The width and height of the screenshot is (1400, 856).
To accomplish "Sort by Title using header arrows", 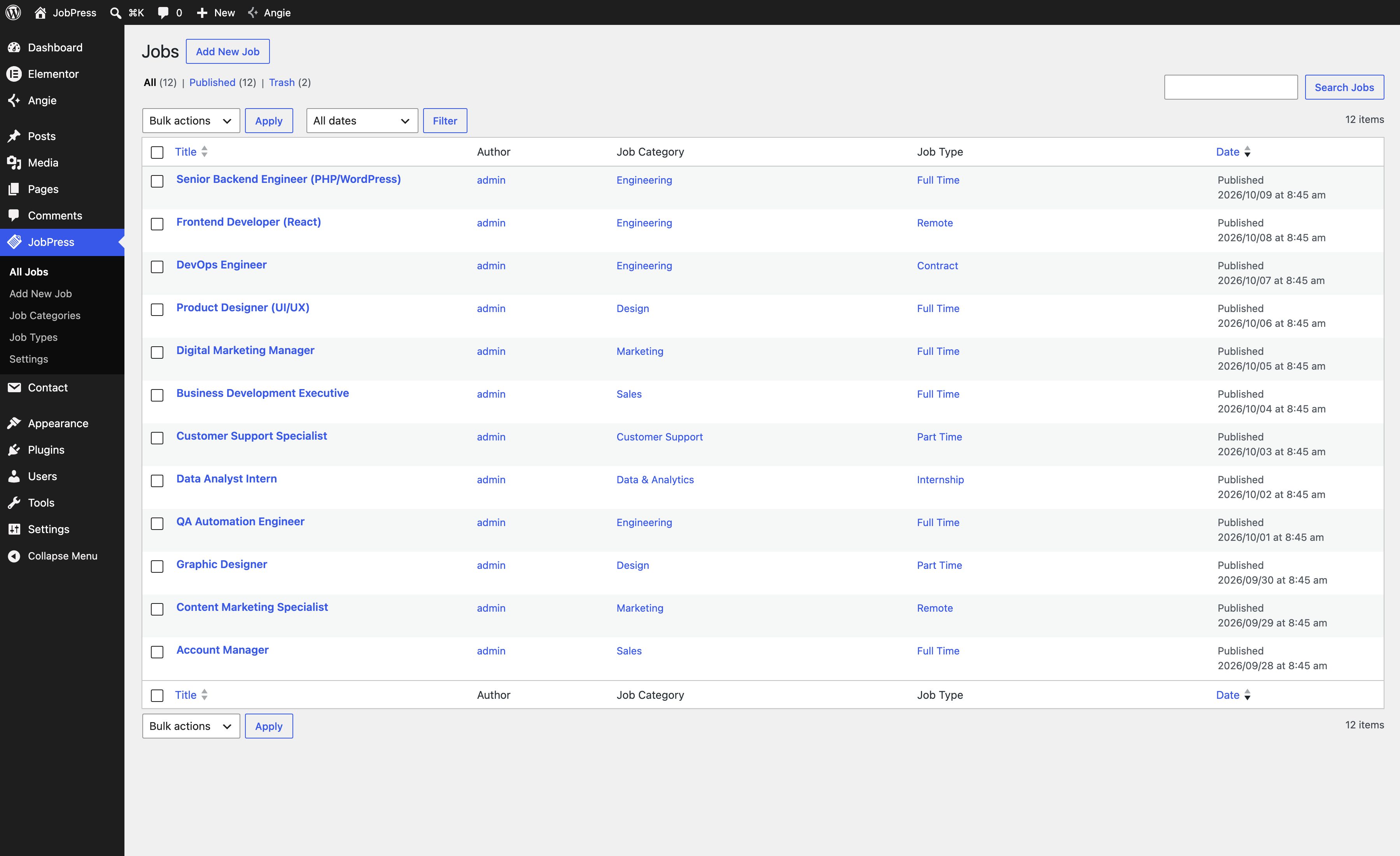I will tap(205, 152).
